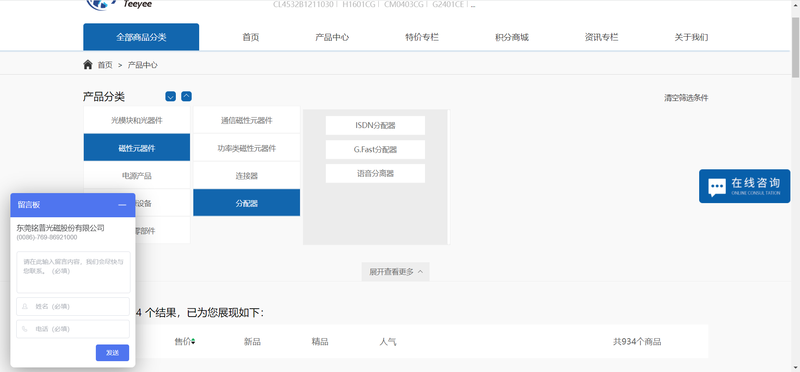Sort by 新品 tab
This screenshot has width=800, height=372.
click(252, 342)
